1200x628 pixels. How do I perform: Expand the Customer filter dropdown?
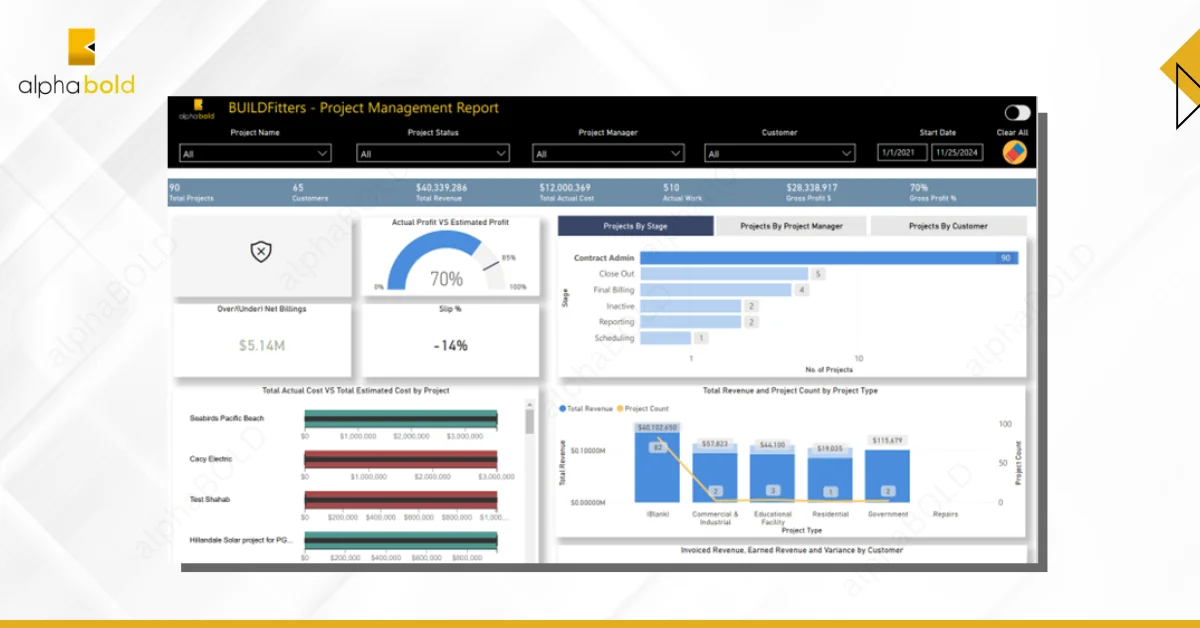pos(780,153)
